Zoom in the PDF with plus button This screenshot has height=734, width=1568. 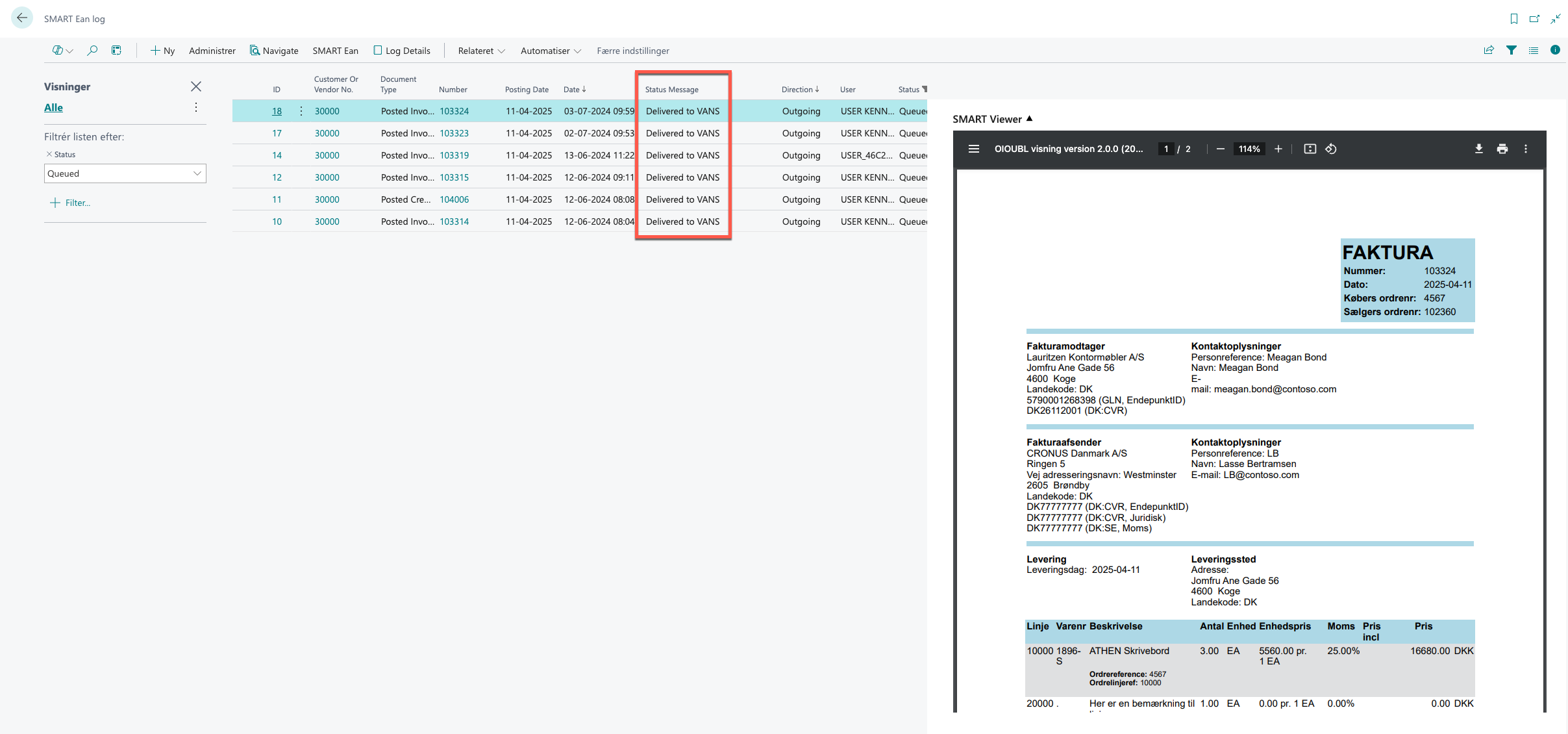pyautogui.click(x=1278, y=149)
